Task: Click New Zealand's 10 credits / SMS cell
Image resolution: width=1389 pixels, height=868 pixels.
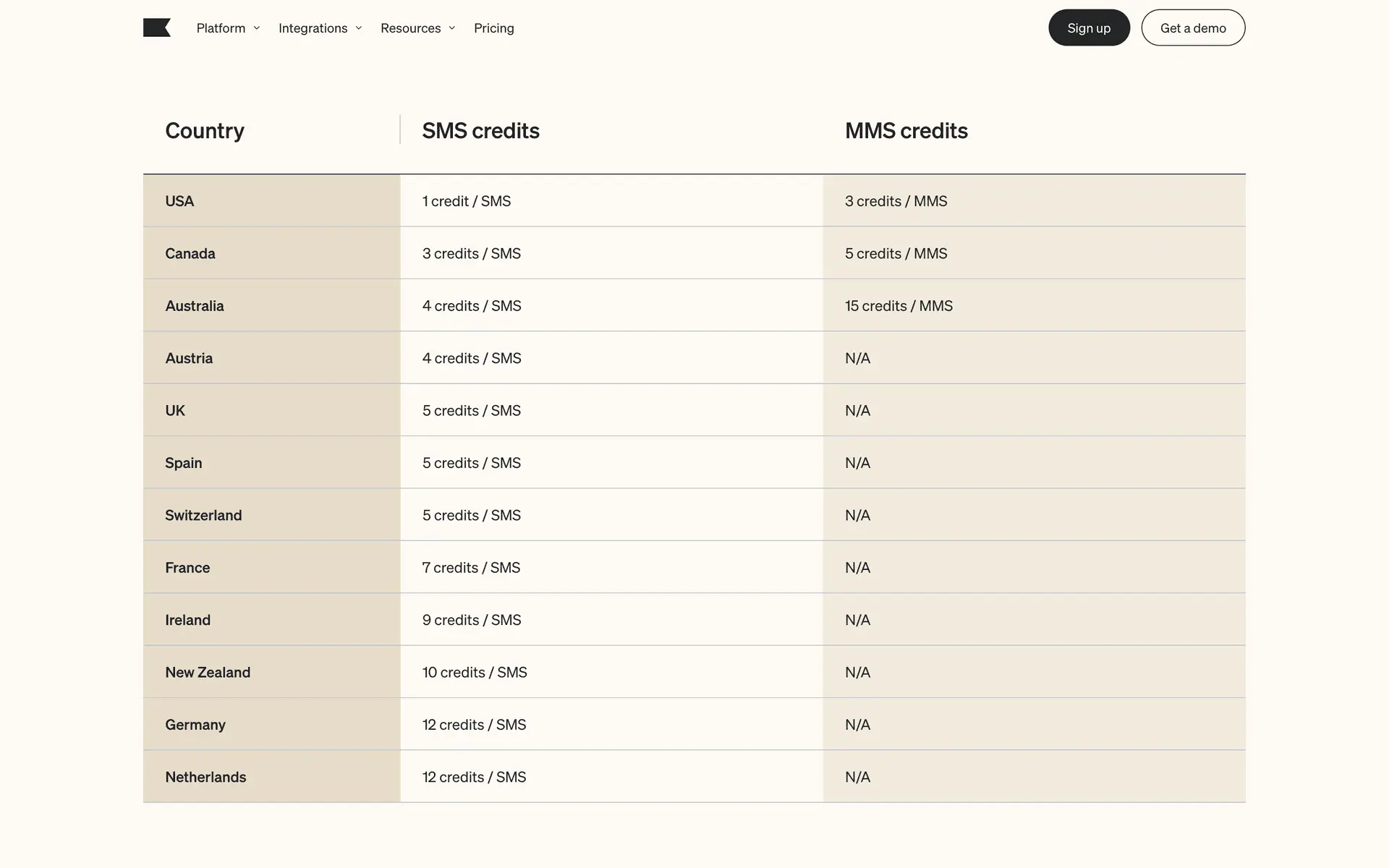Action: click(x=475, y=673)
